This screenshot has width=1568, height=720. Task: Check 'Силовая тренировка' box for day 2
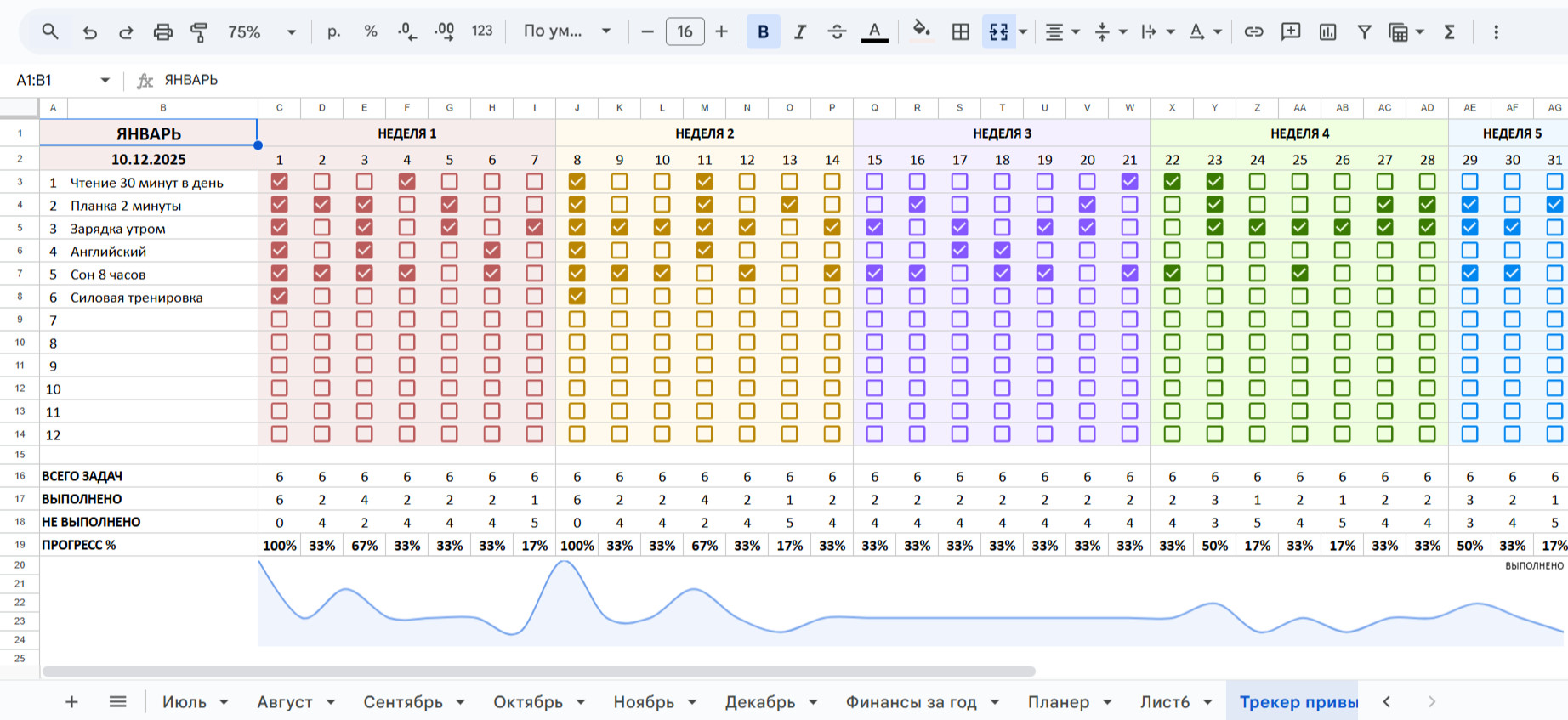[321, 297]
